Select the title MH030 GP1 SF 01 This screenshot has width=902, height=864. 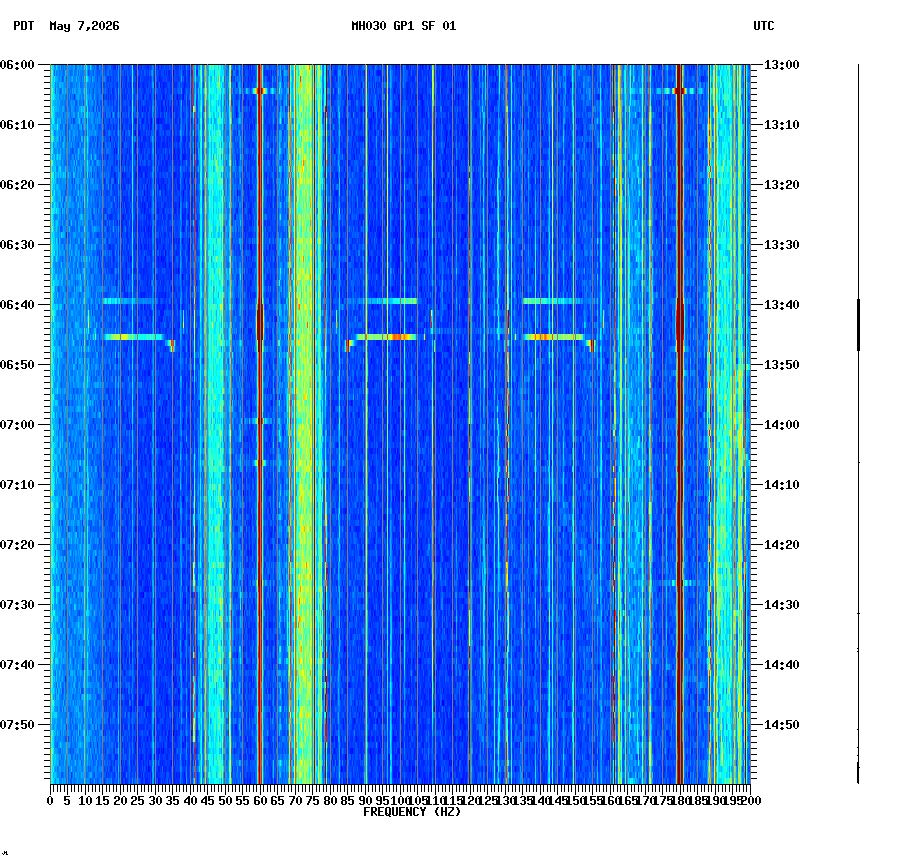404,26
